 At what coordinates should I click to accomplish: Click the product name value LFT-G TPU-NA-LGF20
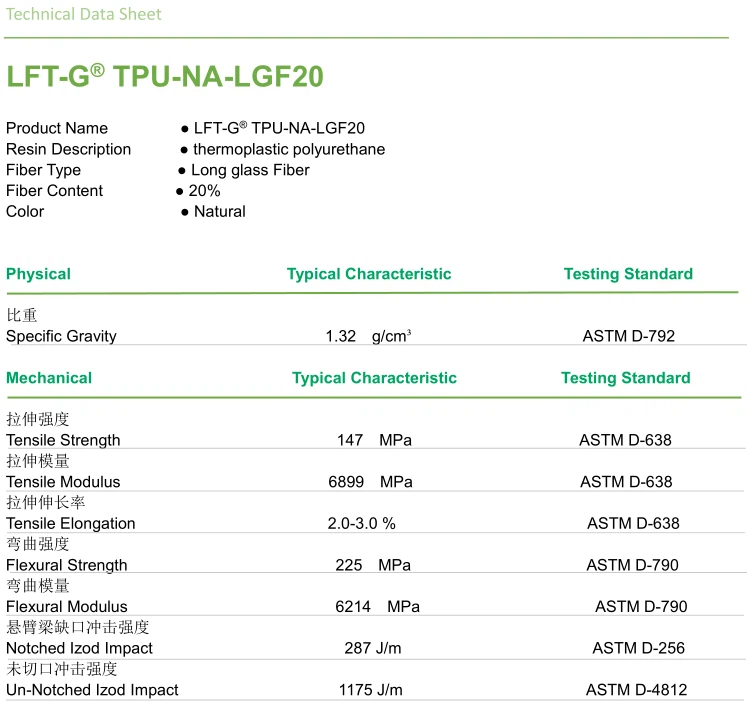click(x=279, y=128)
